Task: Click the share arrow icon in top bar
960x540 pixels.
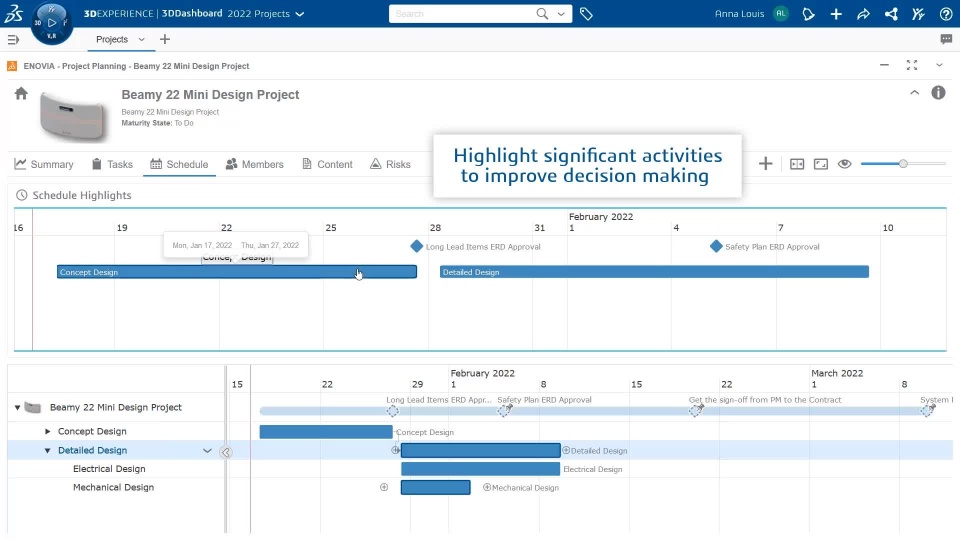Action: pyautogui.click(x=864, y=14)
